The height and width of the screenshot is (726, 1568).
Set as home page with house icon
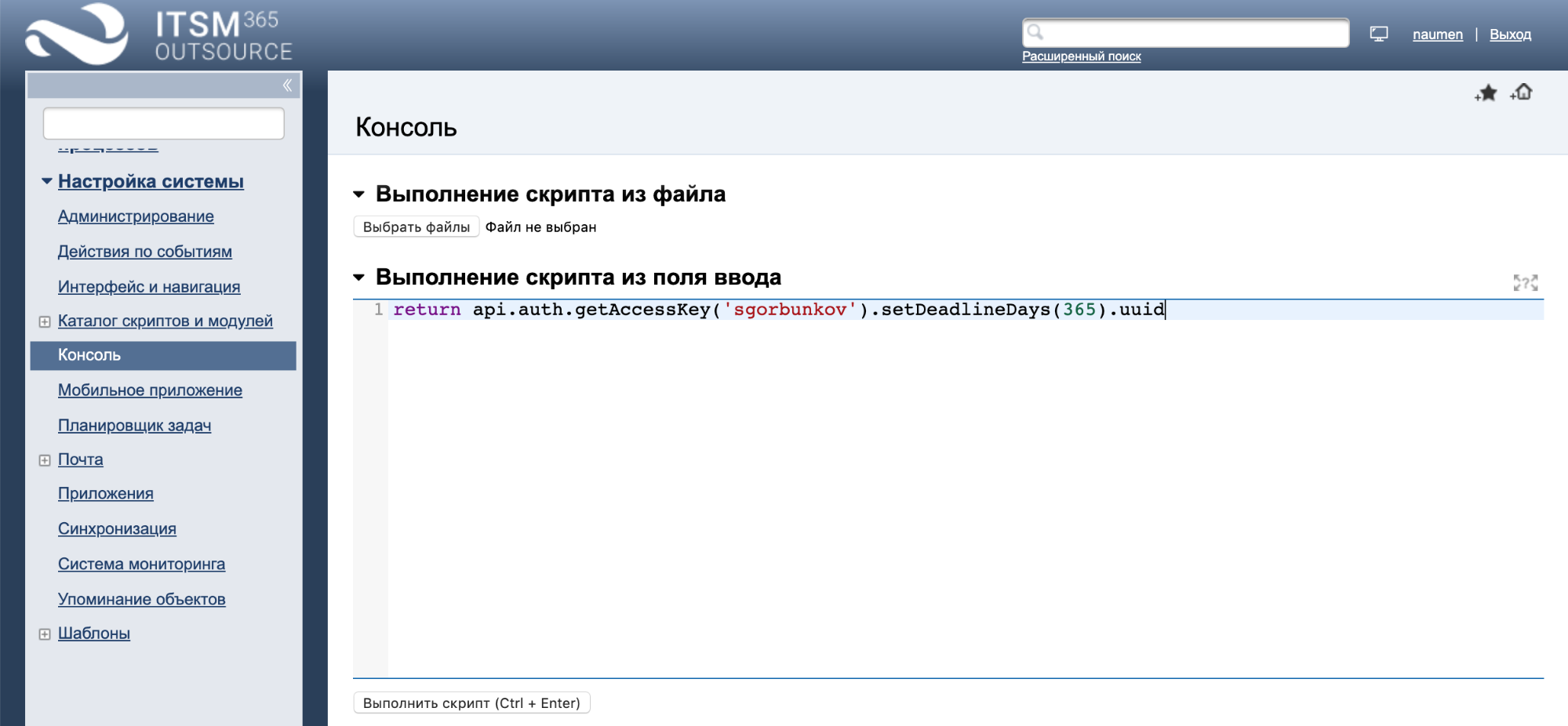[x=1522, y=92]
